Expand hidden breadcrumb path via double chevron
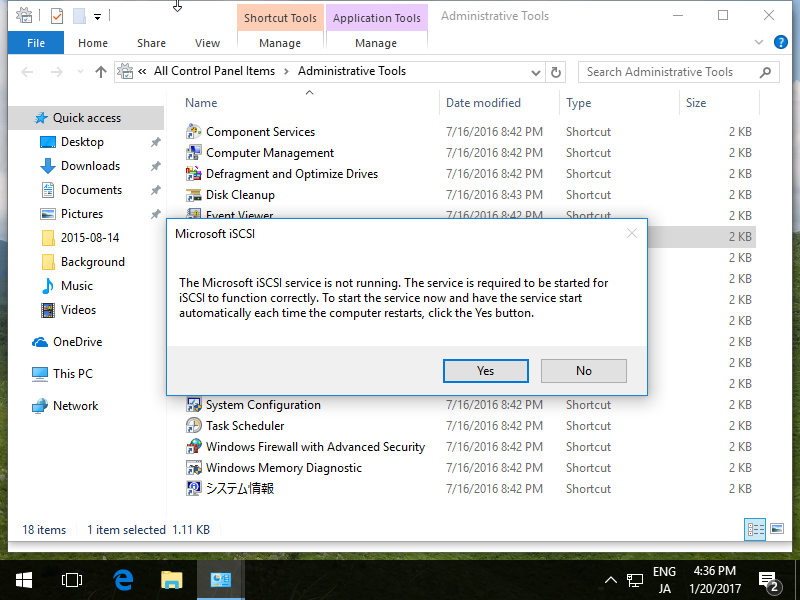Screen dimensions: 800x600 [x=142, y=71]
